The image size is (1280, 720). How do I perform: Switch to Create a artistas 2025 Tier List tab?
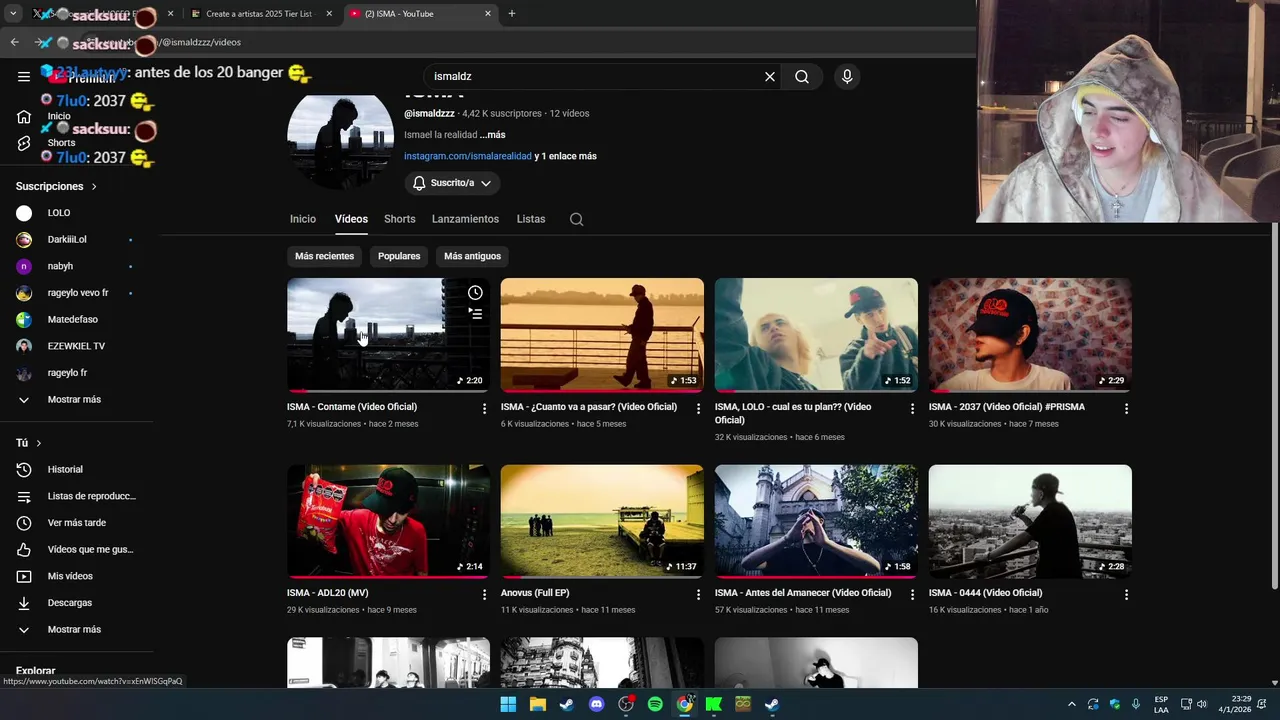coord(259,14)
